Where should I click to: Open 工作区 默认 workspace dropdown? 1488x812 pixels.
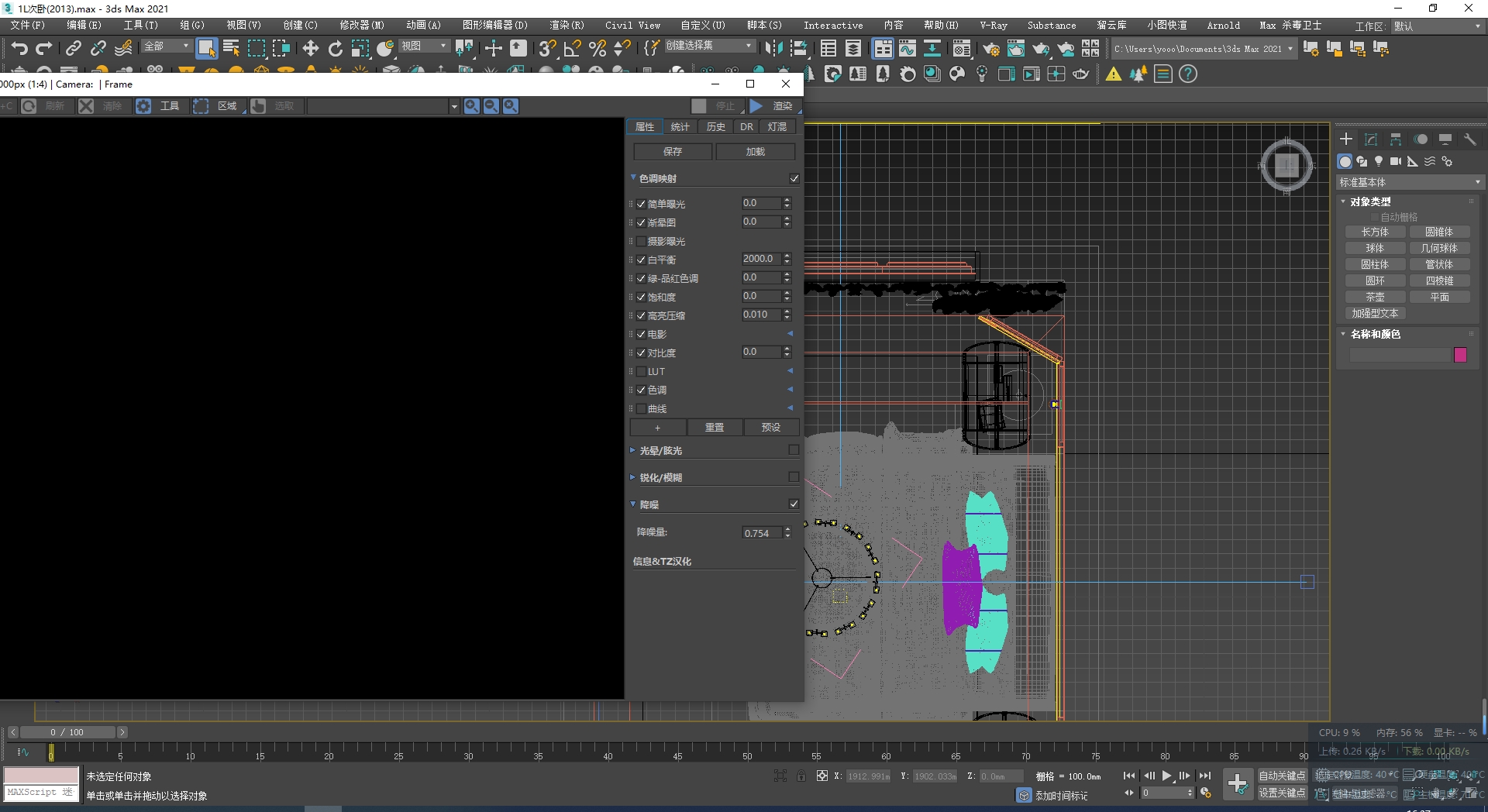[1438, 26]
